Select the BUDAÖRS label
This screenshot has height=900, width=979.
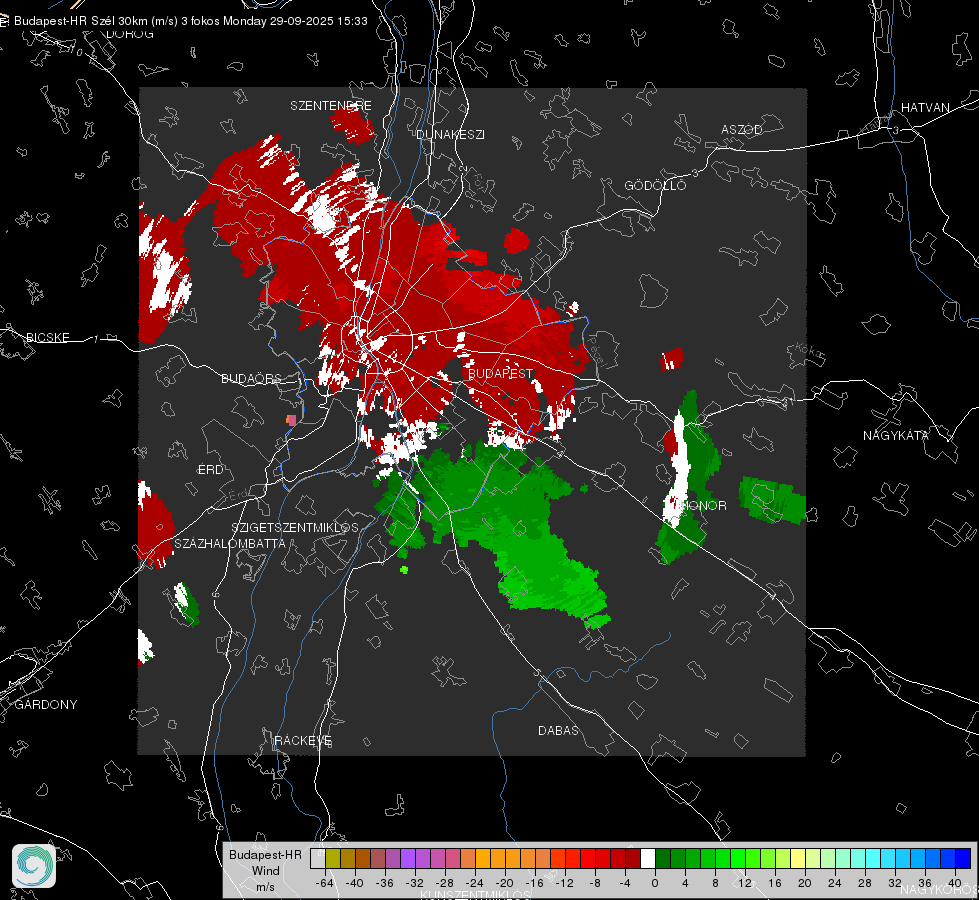[x=252, y=378]
